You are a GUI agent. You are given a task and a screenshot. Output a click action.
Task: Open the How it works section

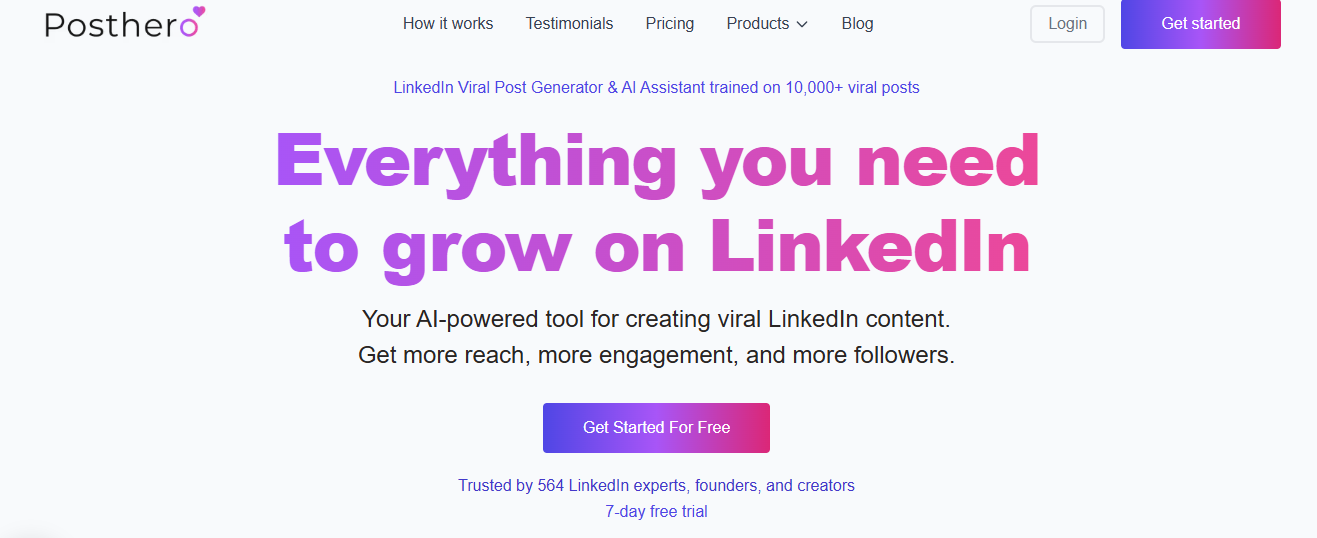pos(448,23)
